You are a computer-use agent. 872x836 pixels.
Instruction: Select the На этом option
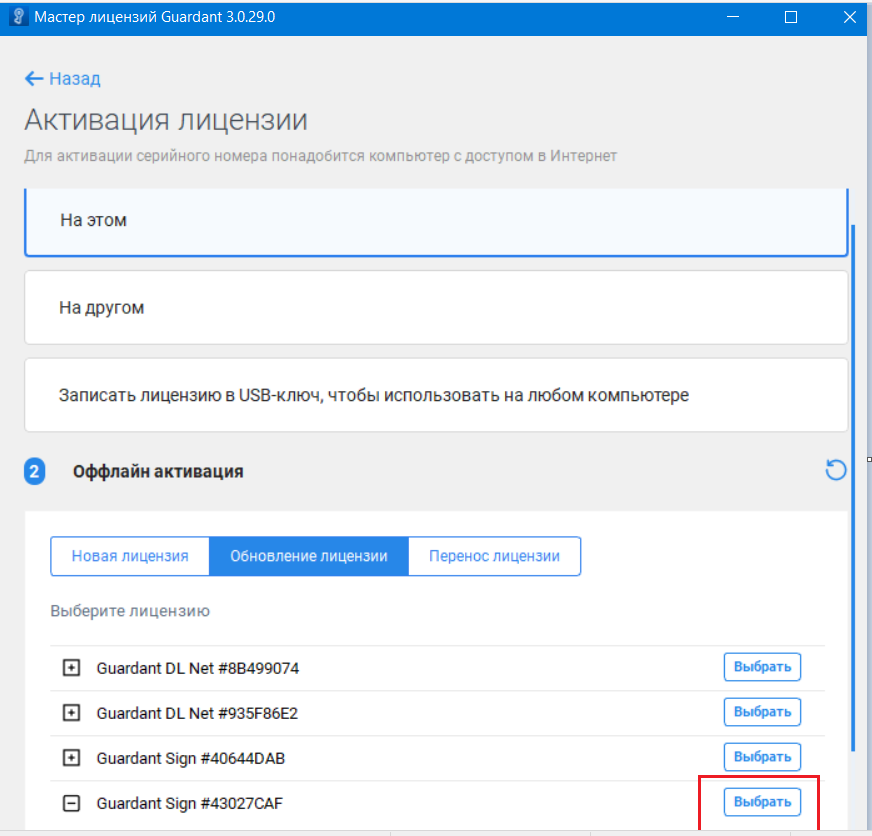[436, 220]
